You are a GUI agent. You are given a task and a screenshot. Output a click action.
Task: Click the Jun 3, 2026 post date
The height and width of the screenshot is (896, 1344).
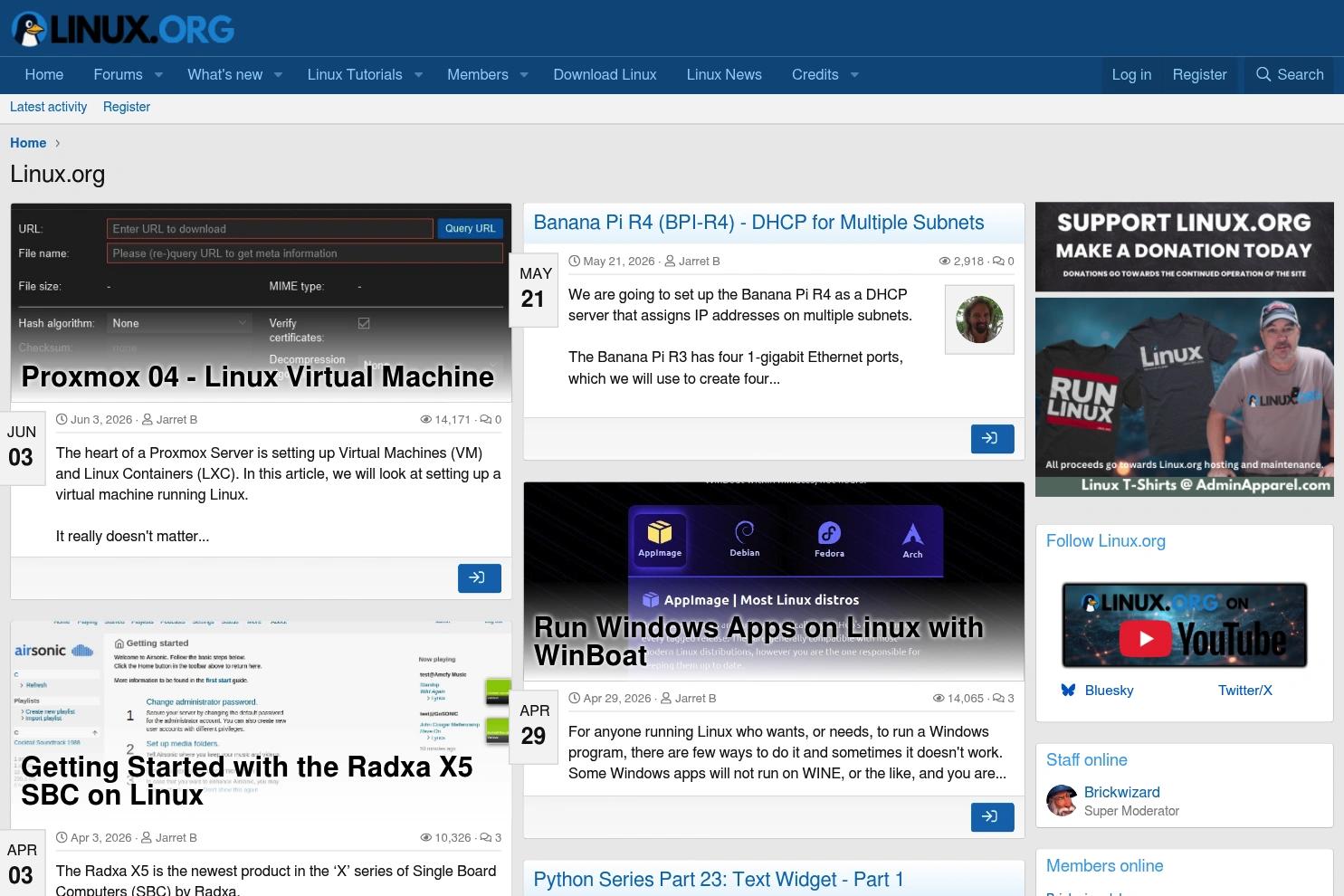click(x=101, y=420)
